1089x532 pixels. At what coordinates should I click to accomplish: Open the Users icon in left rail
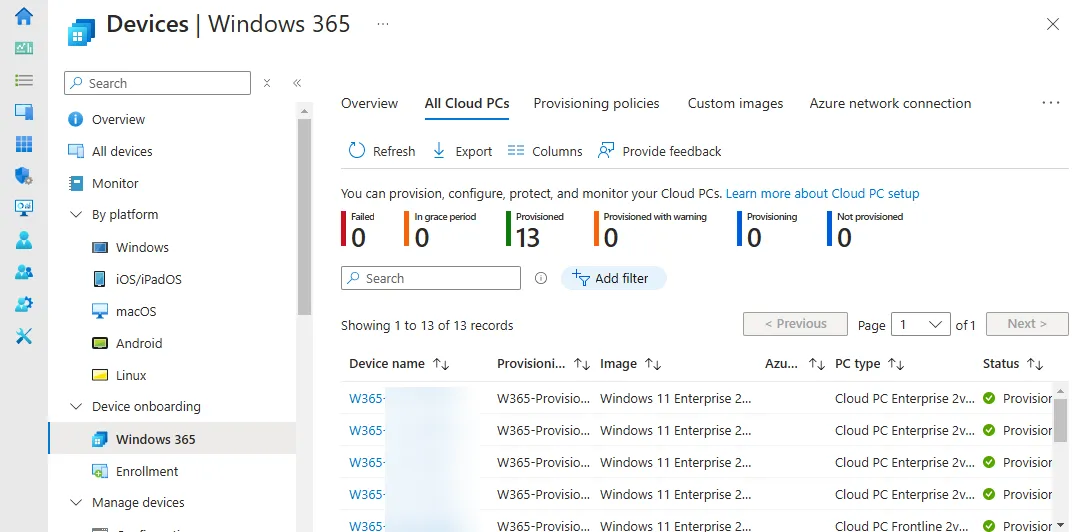pos(24,240)
